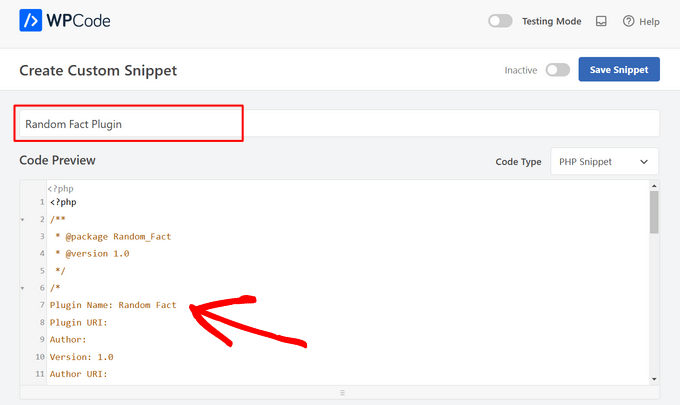Click the '@version 1.0' comment line

pyautogui.click(x=92, y=254)
